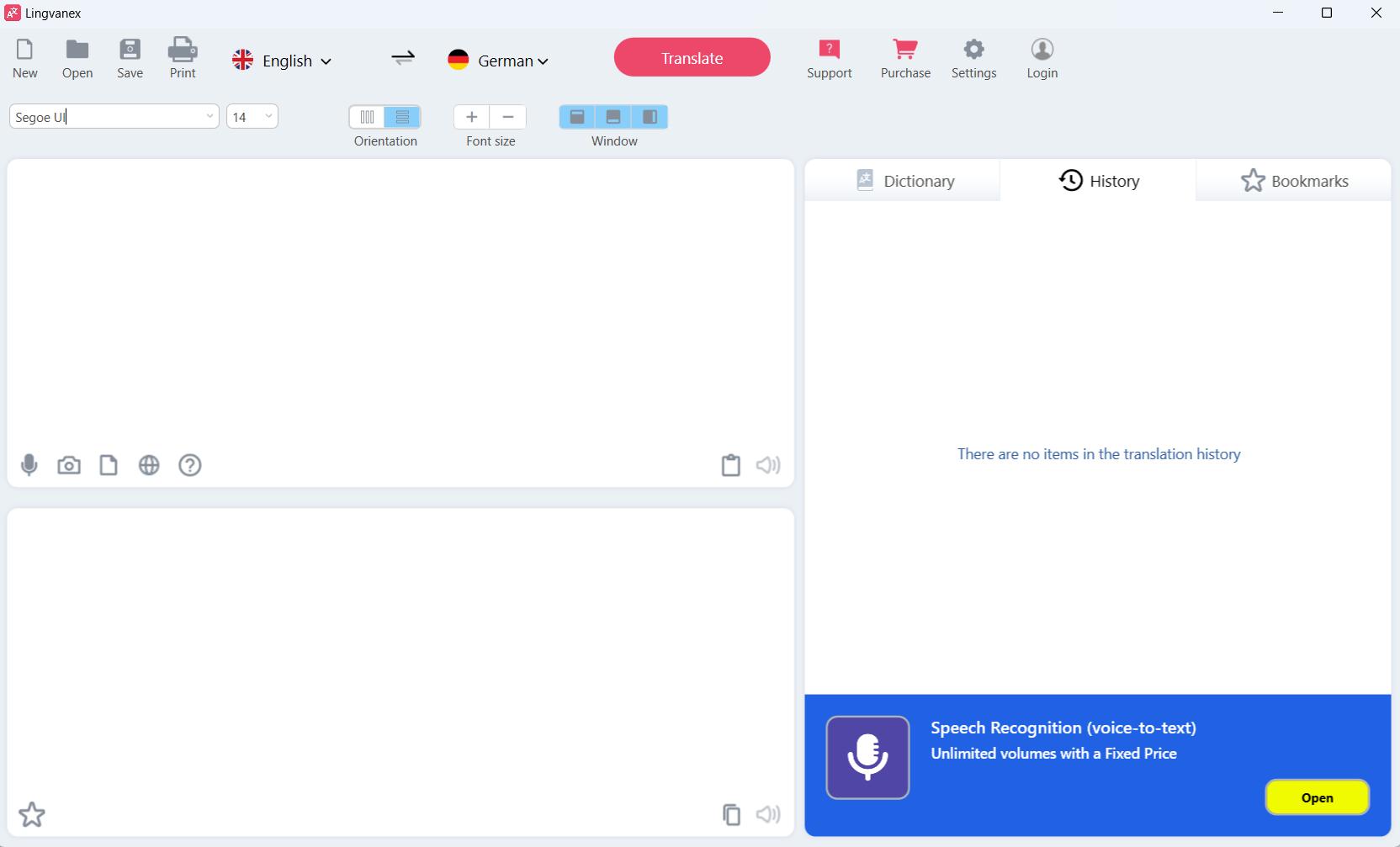Switch to the Dictionary tab
This screenshot has height=847, width=1400.
[x=904, y=181]
